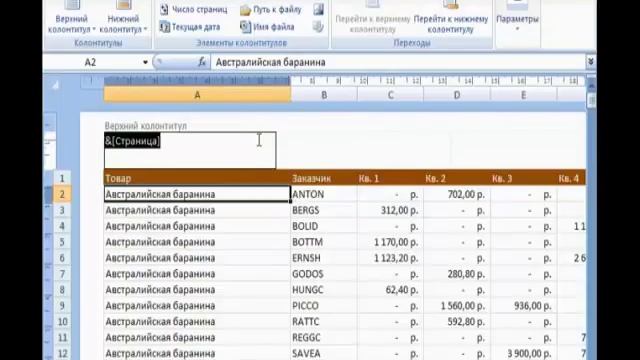The height and width of the screenshot is (360, 640).
Task: Select the ERNSH customer cell
Action: 324,258
